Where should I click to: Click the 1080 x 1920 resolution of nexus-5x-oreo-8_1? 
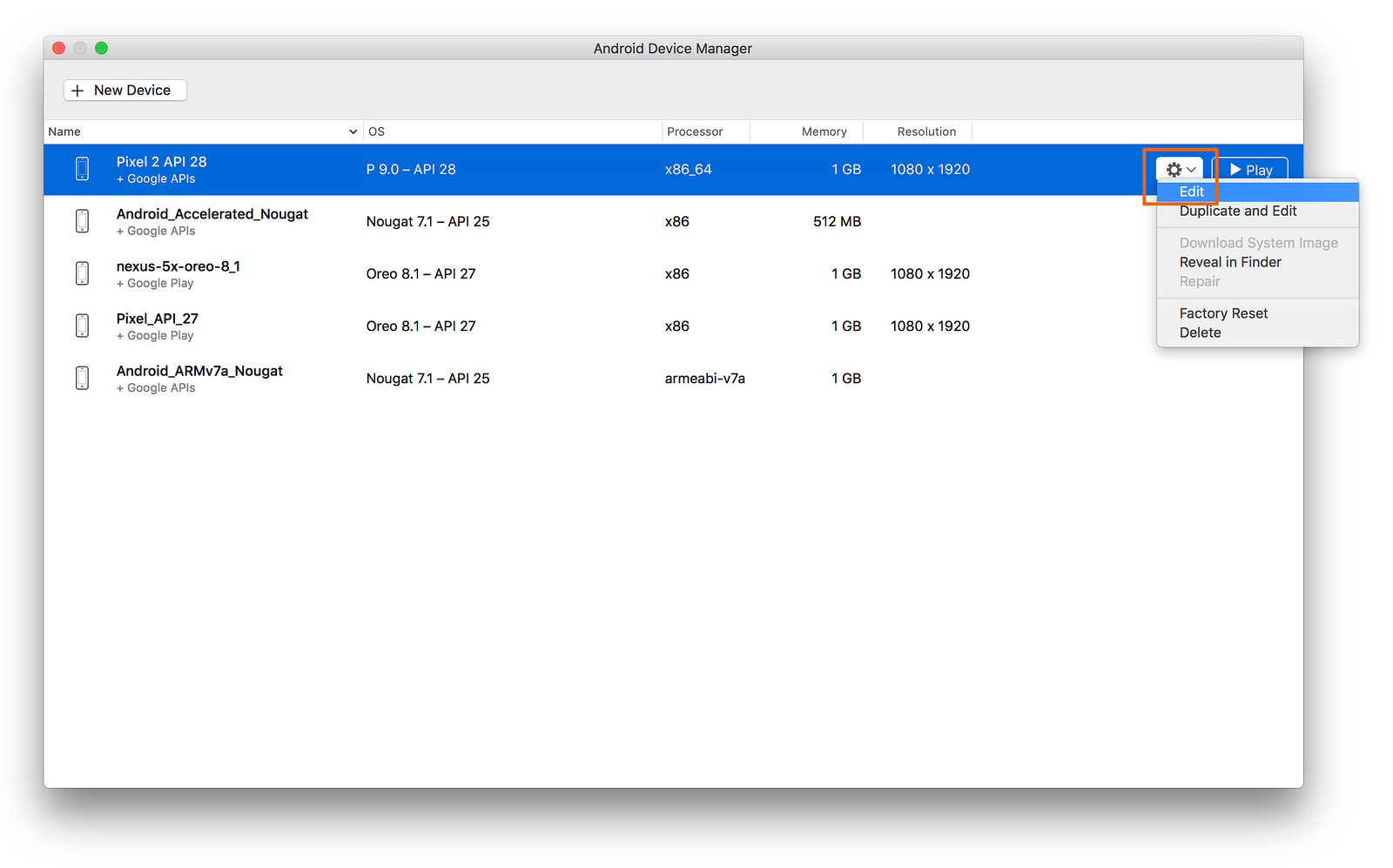pyautogui.click(x=930, y=274)
